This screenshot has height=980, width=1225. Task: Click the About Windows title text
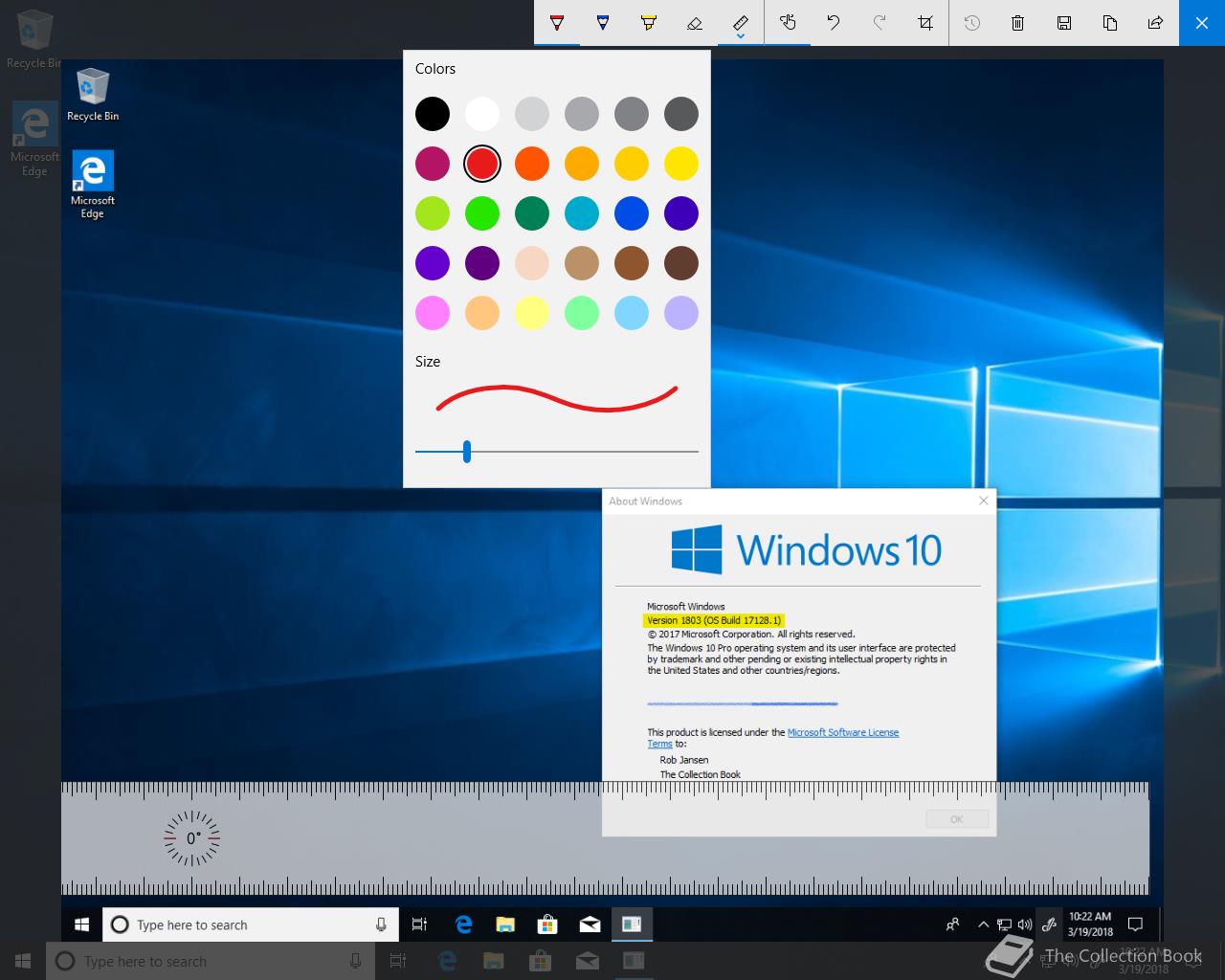(x=646, y=501)
